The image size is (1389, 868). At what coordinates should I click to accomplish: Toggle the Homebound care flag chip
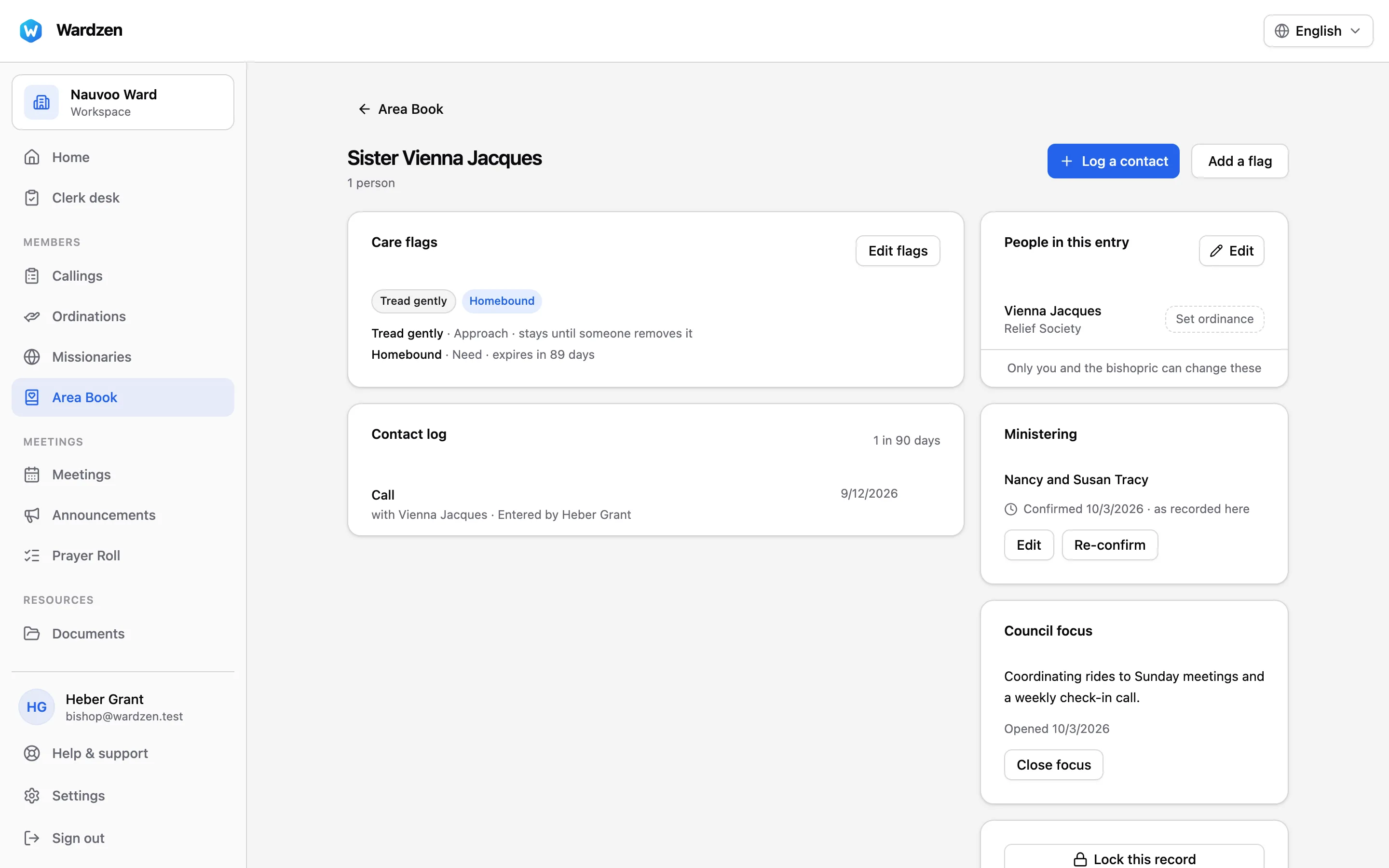click(502, 301)
